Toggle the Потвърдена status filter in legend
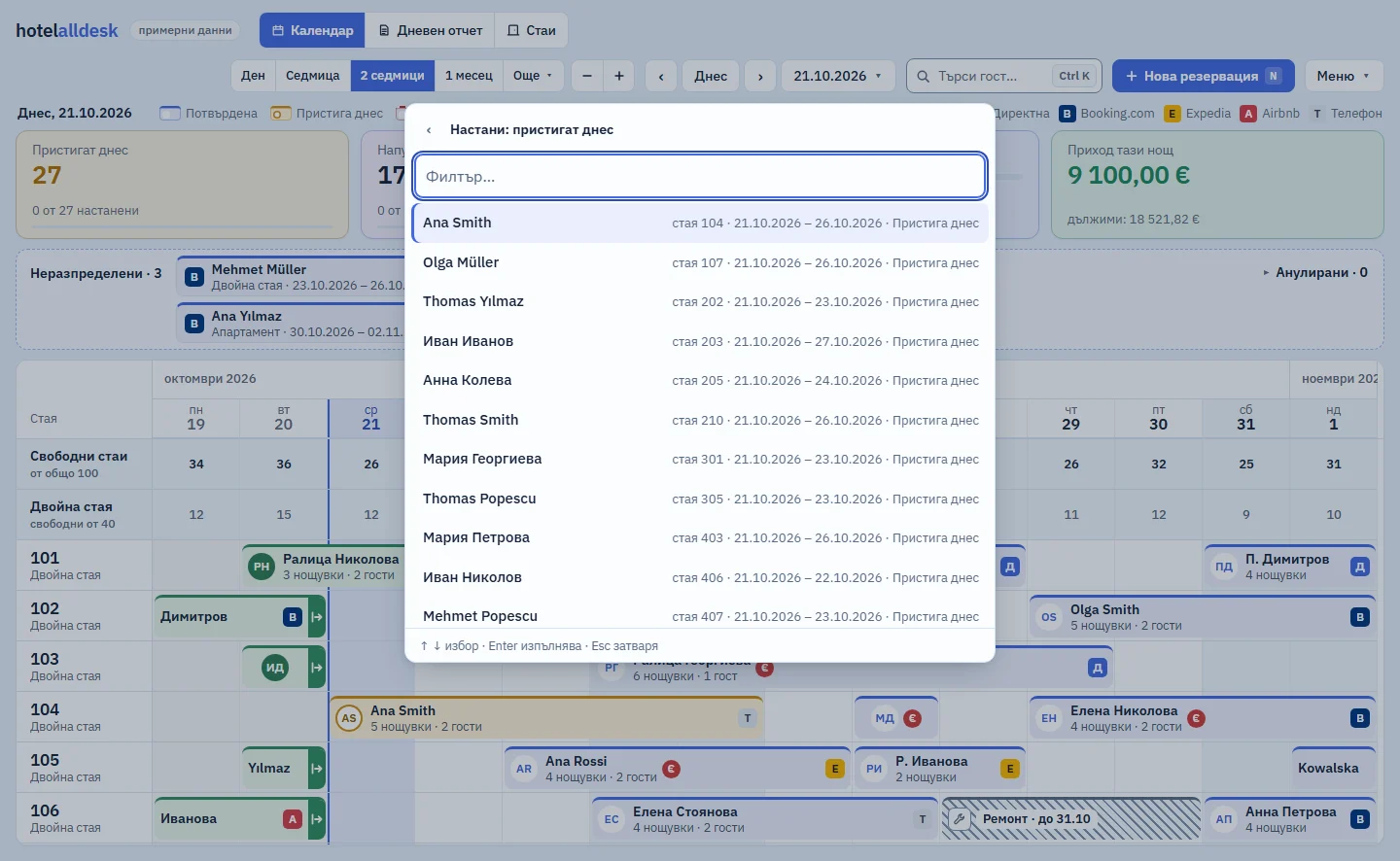 209,114
